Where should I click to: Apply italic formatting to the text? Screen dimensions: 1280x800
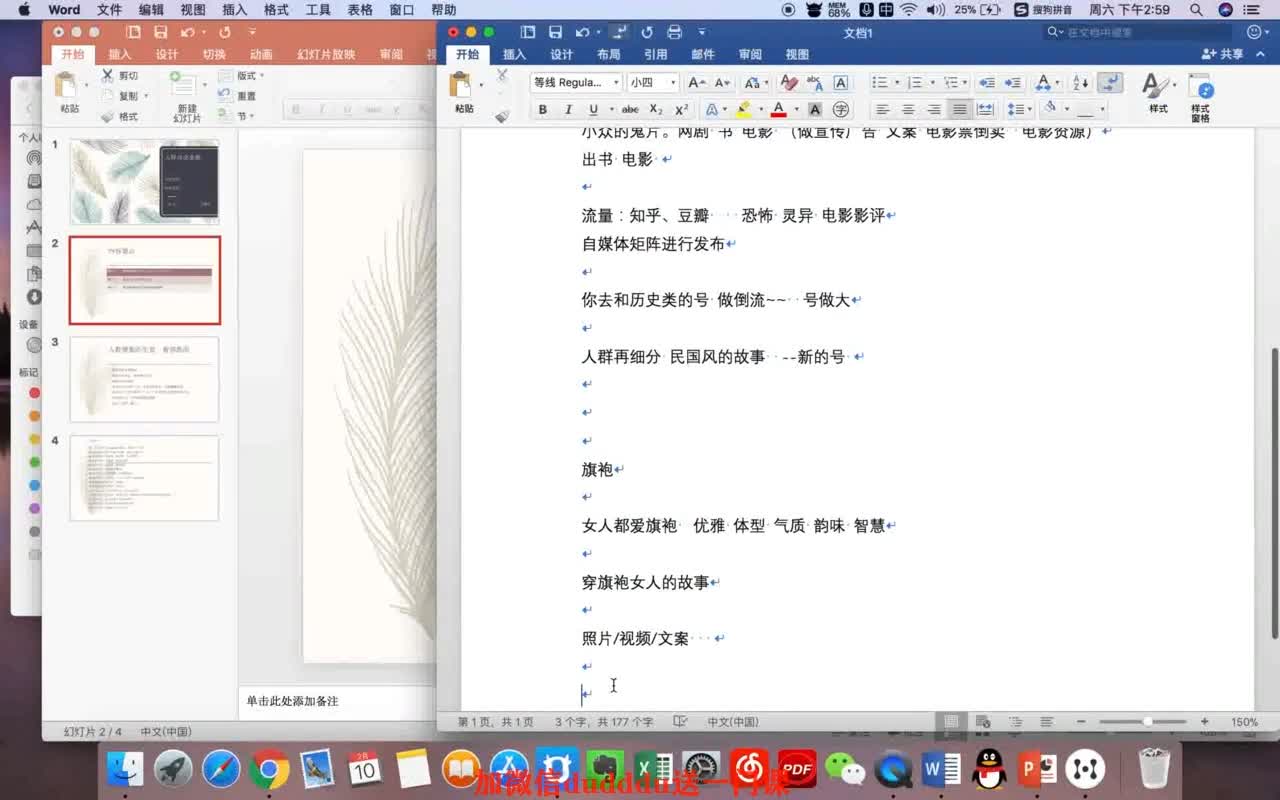click(x=567, y=109)
